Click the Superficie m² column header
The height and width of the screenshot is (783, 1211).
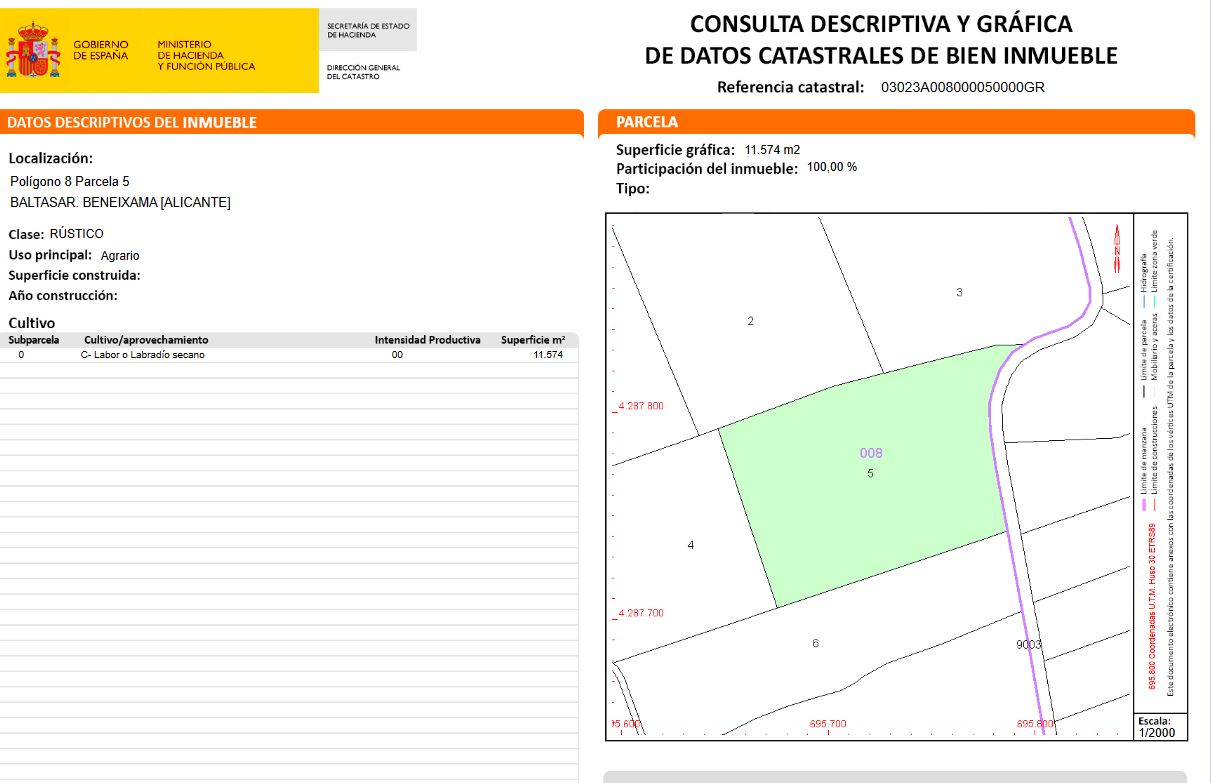tap(532, 340)
